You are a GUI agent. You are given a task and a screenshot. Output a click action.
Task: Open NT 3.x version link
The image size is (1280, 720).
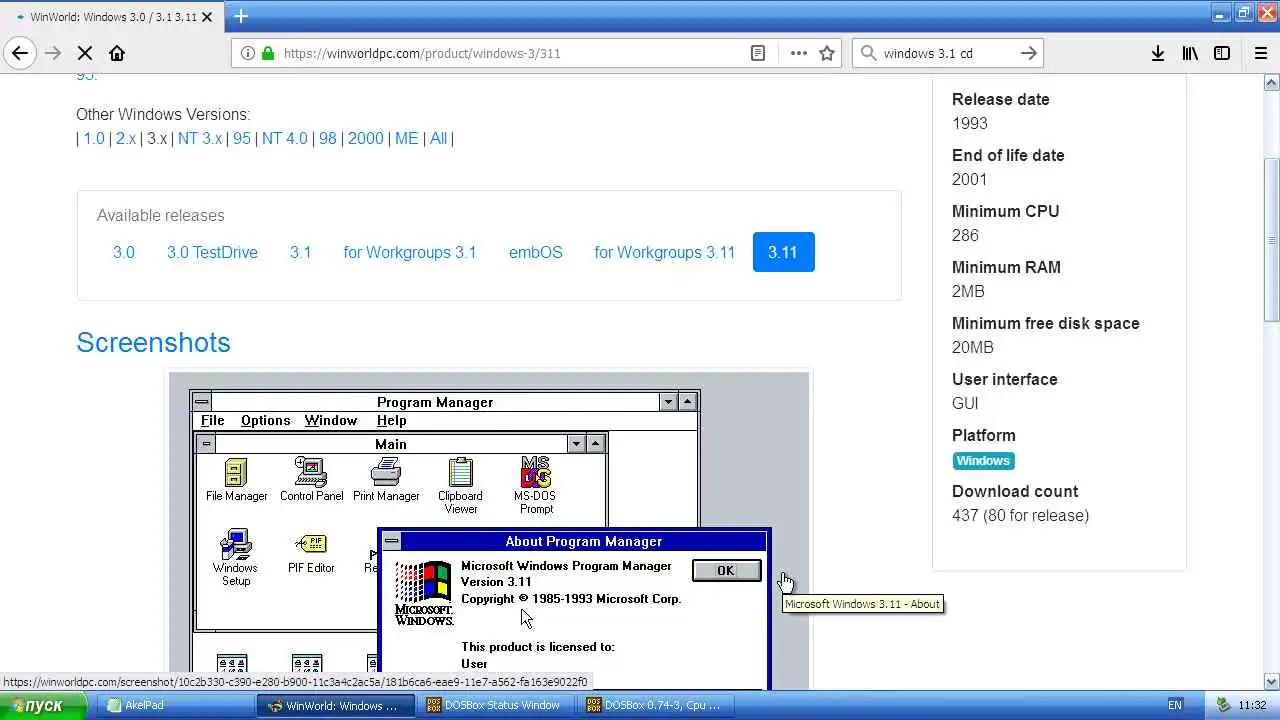200,138
